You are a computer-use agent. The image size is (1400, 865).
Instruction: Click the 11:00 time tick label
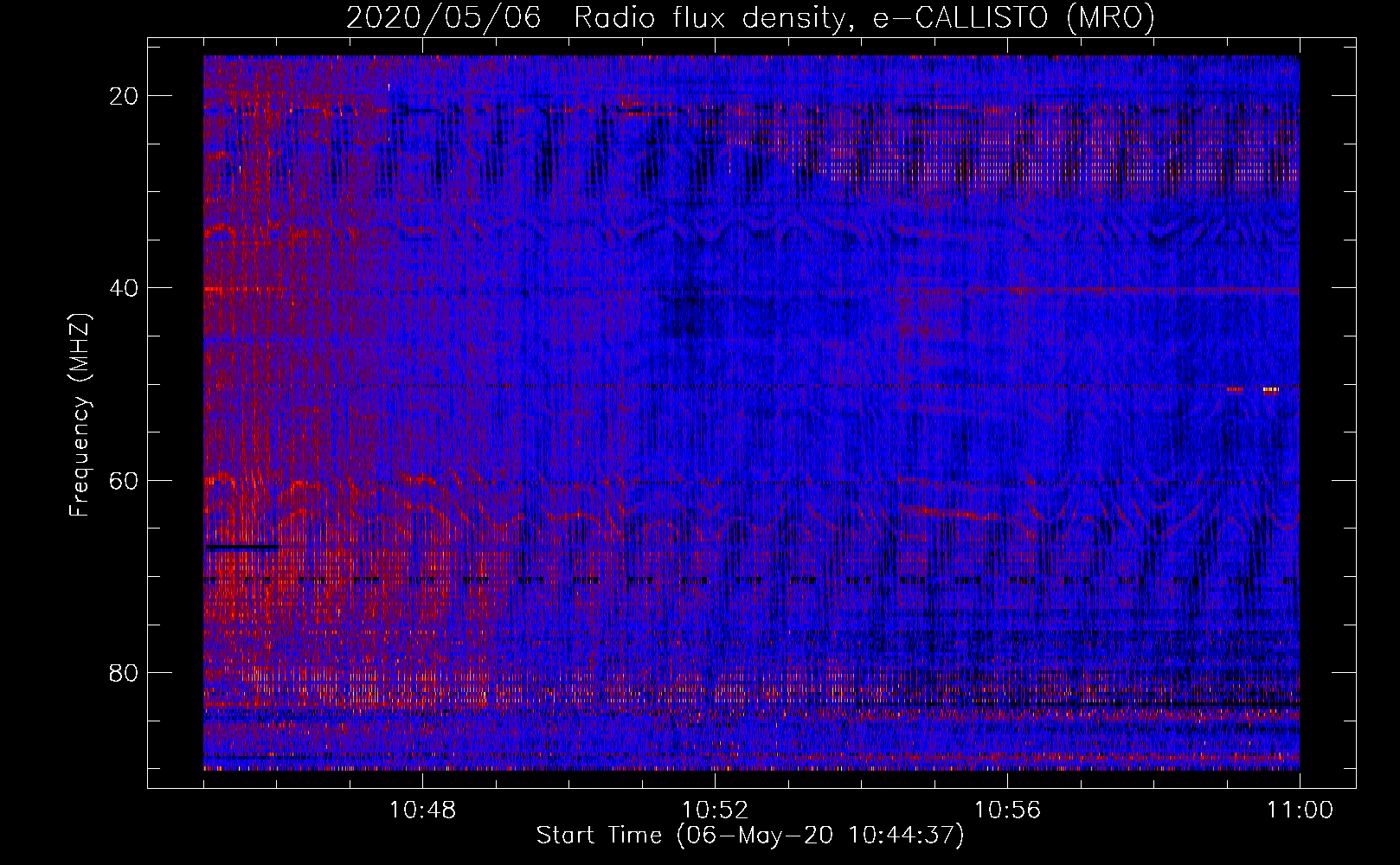(x=1300, y=811)
